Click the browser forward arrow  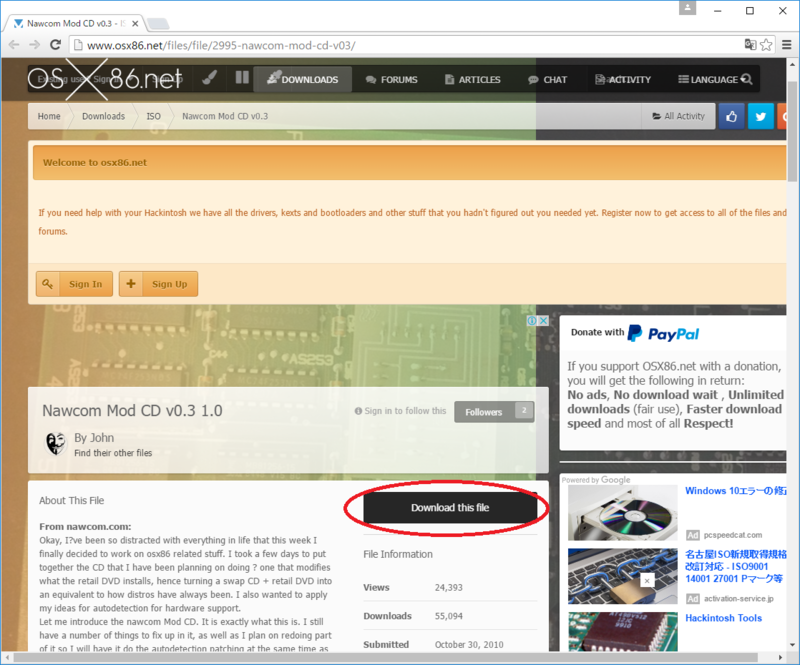tap(34, 45)
